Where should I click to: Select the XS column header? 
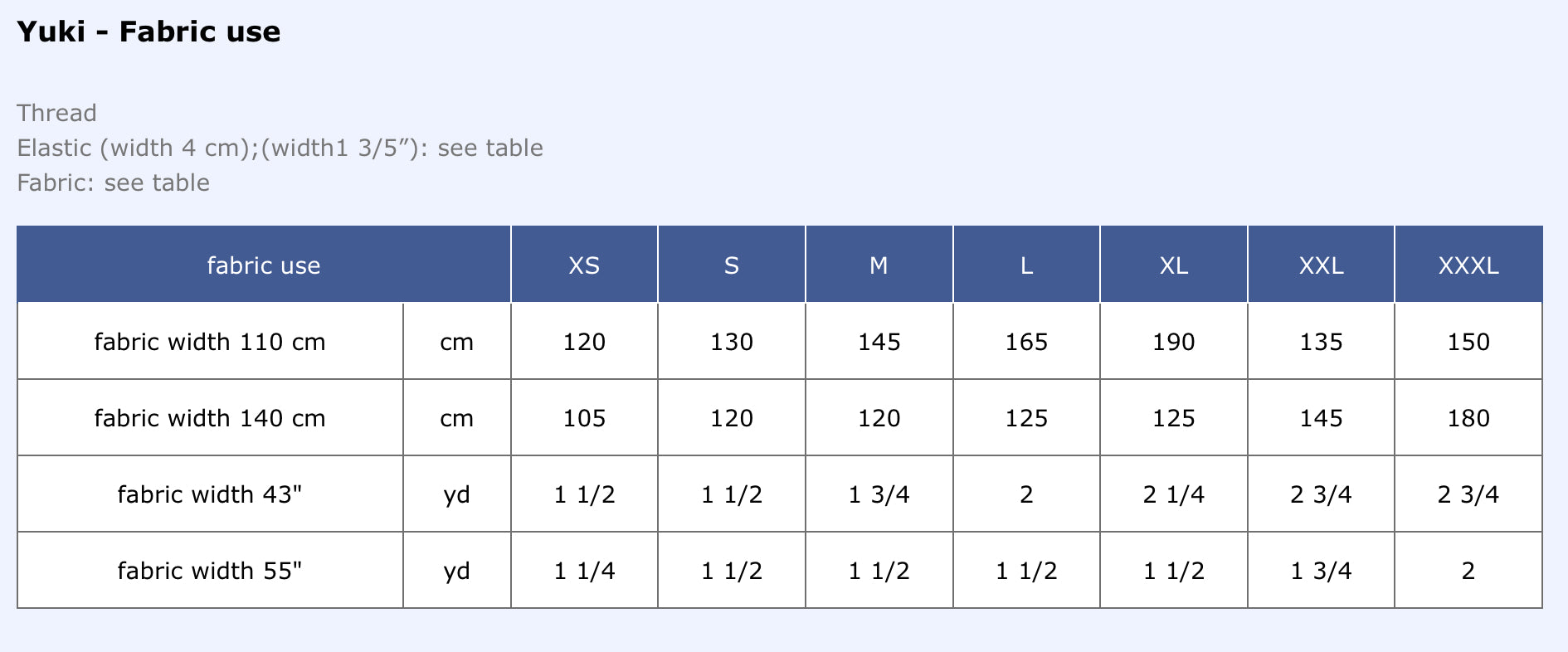pyautogui.click(x=584, y=265)
